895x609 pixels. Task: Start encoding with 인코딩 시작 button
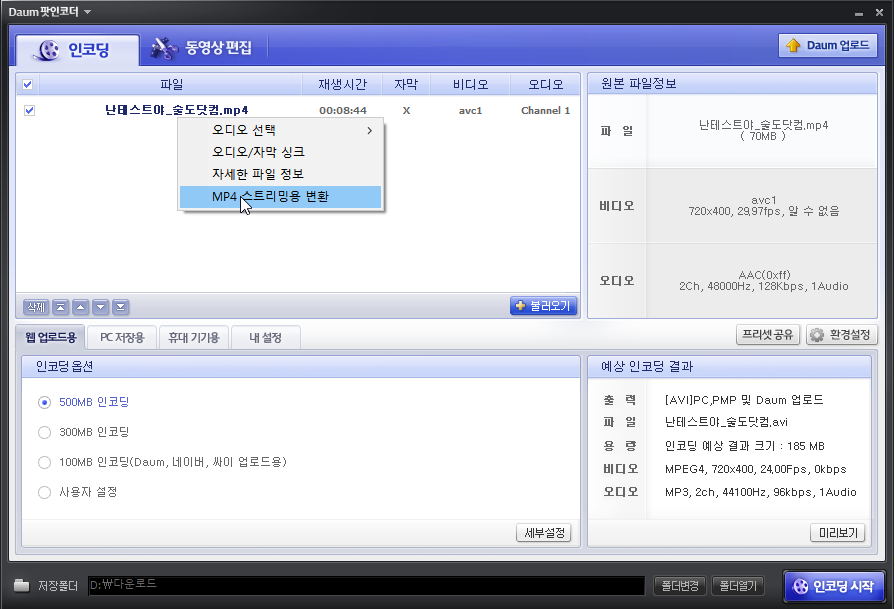coord(834,586)
